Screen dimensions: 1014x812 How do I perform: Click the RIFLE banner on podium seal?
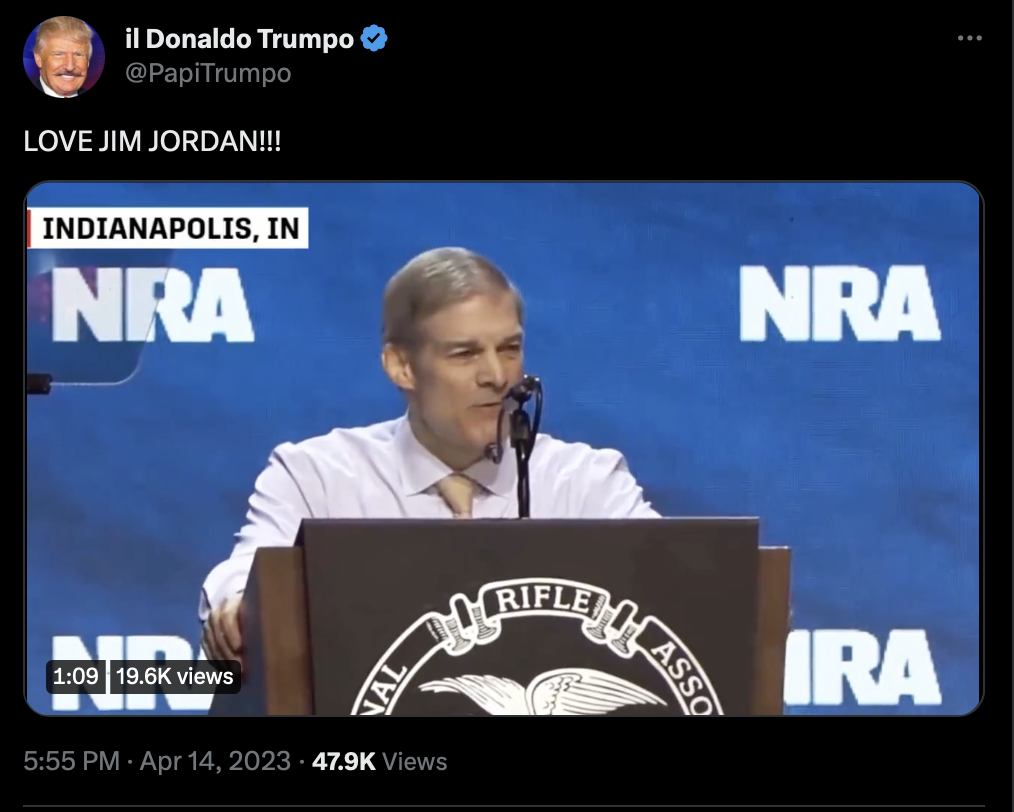[x=542, y=600]
